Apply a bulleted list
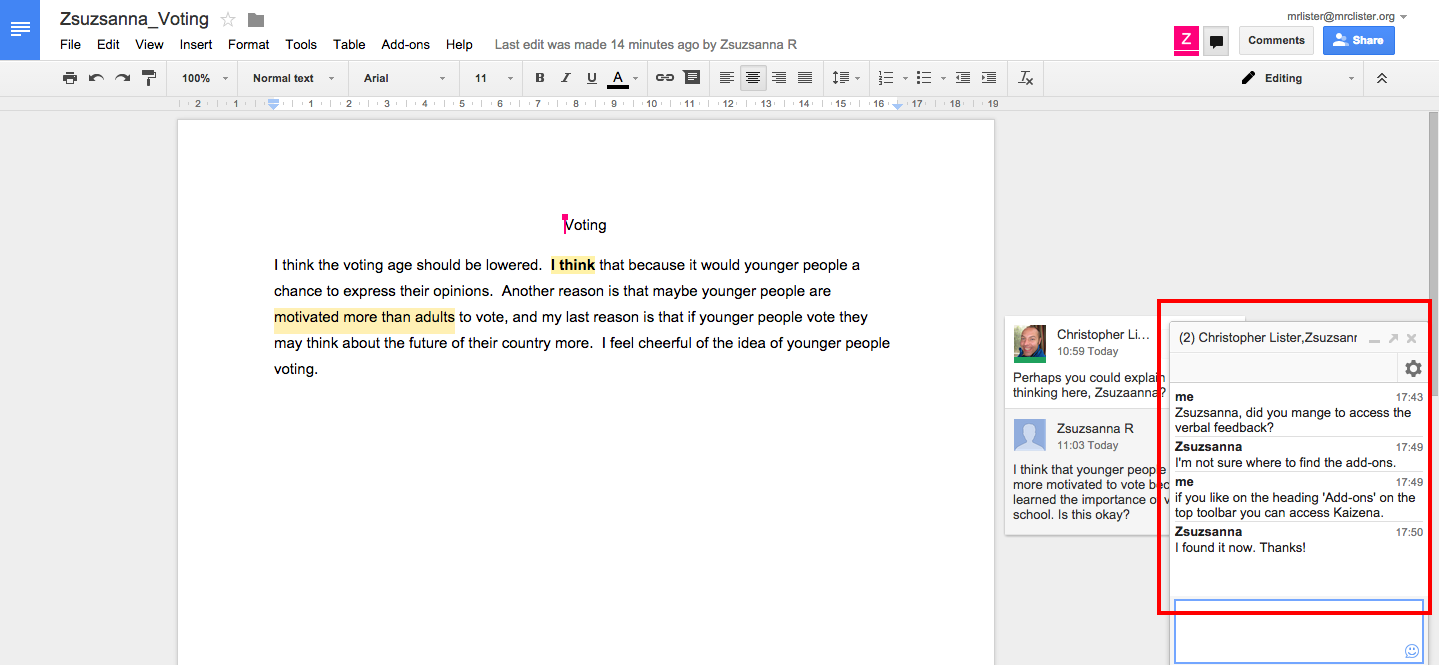 point(924,78)
